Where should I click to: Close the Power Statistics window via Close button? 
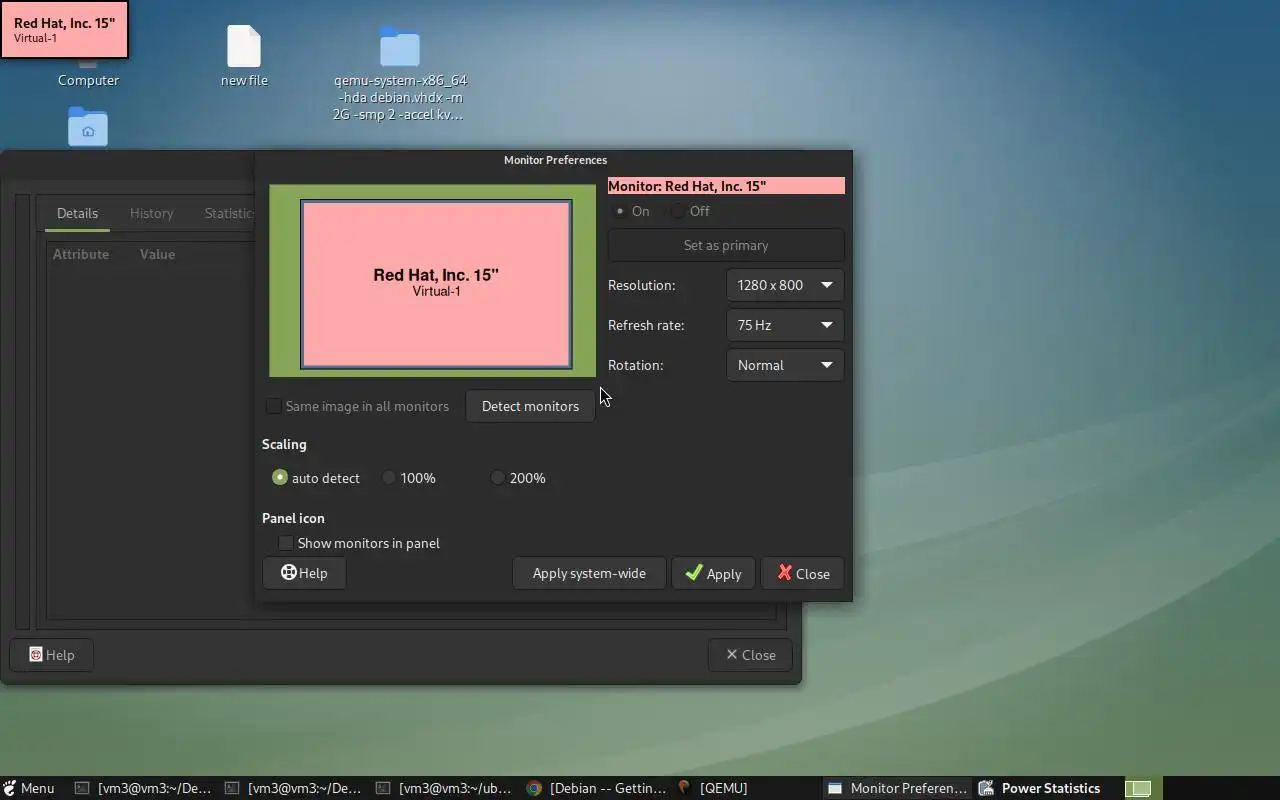pos(750,655)
